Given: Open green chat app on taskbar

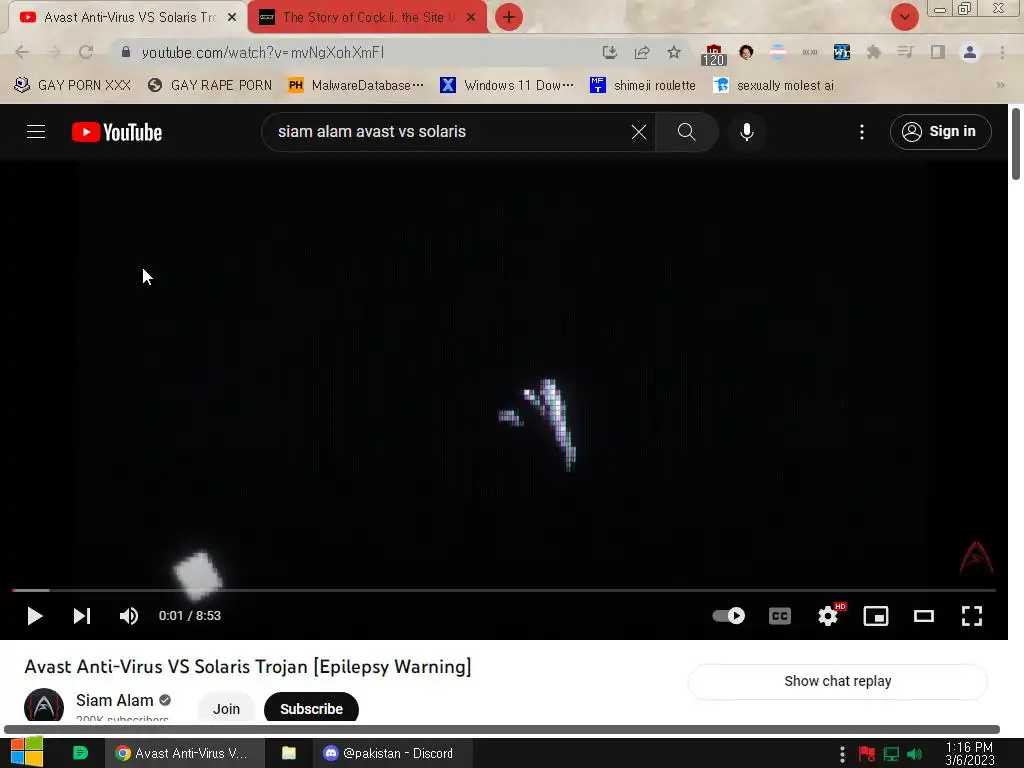Looking at the screenshot, I should pyautogui.click(x=80, y=753).
